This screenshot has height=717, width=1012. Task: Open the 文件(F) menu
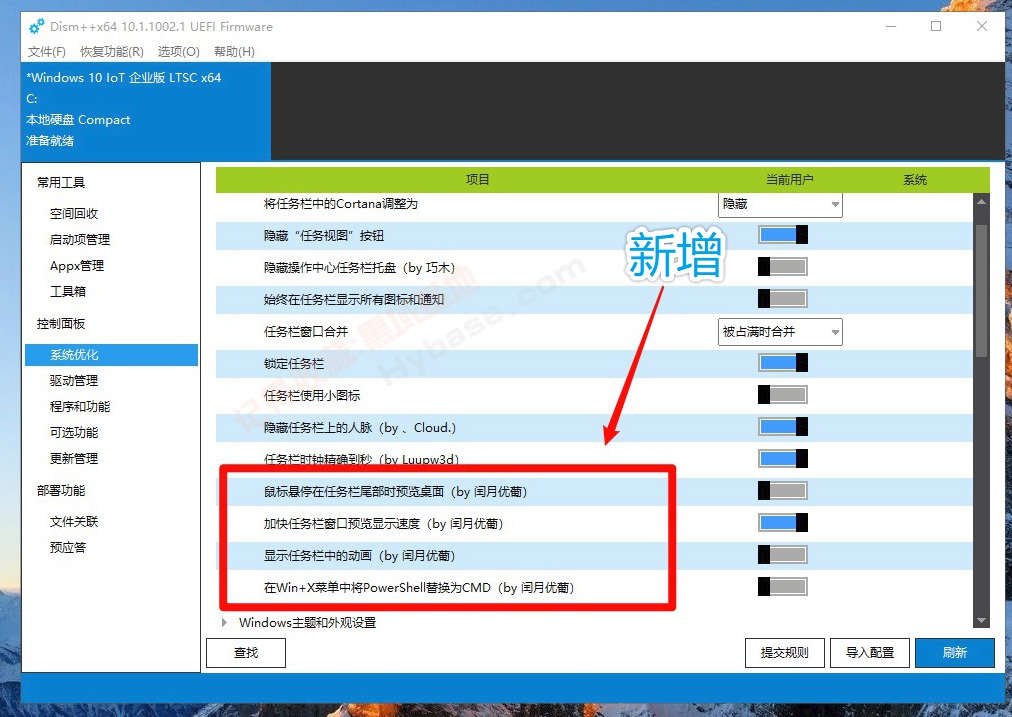[46, 52]
